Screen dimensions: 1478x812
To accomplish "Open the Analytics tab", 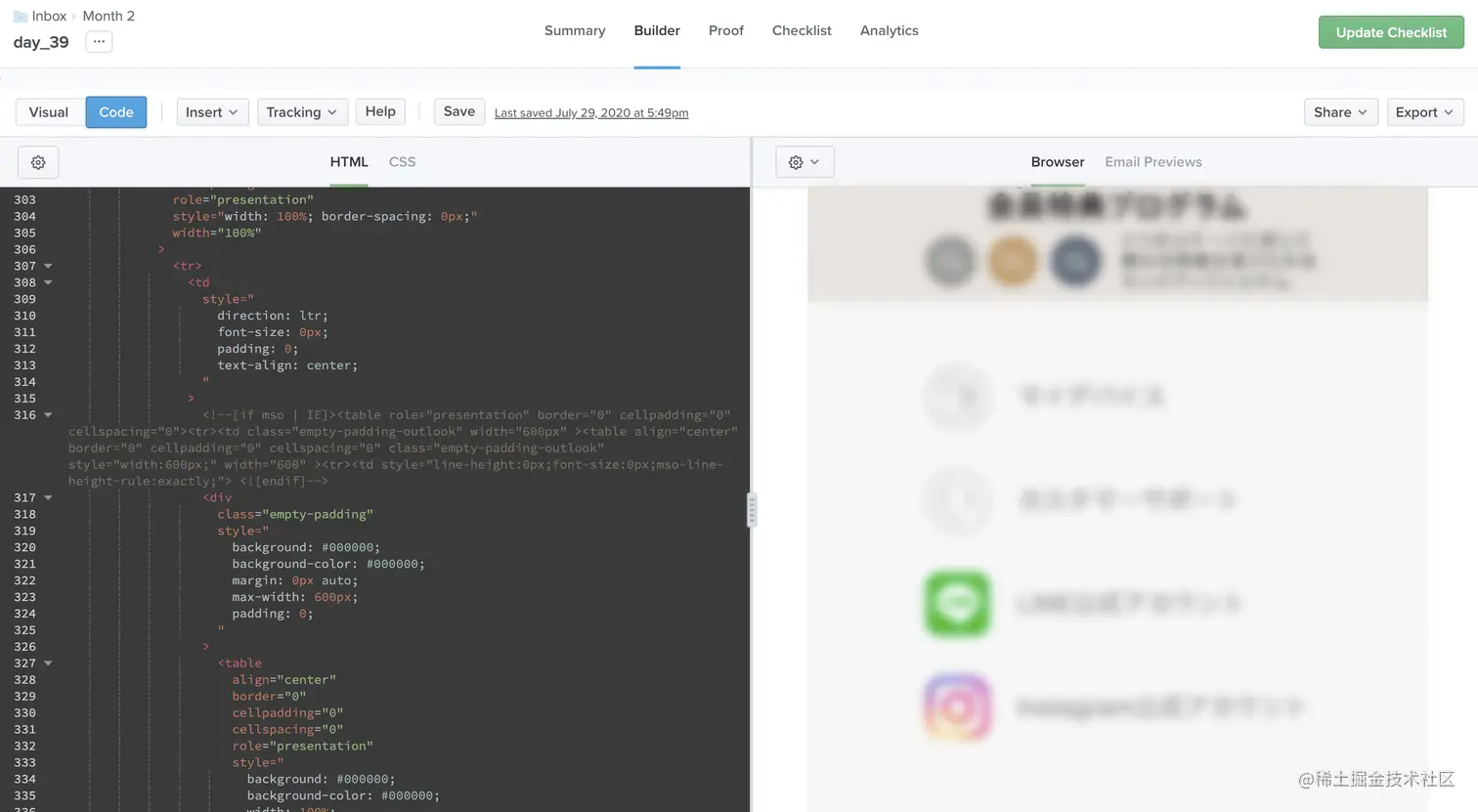I will tap(888, 30).
